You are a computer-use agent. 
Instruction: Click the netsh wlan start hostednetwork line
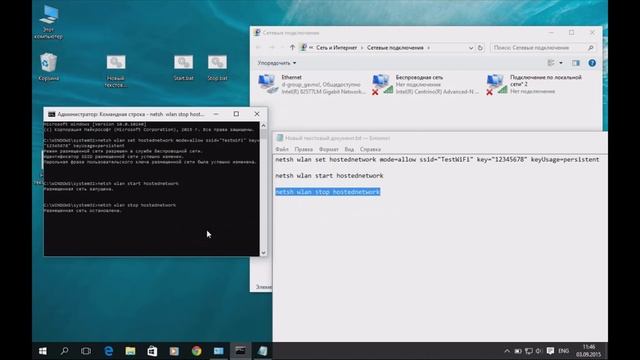(x=329, y=176)
